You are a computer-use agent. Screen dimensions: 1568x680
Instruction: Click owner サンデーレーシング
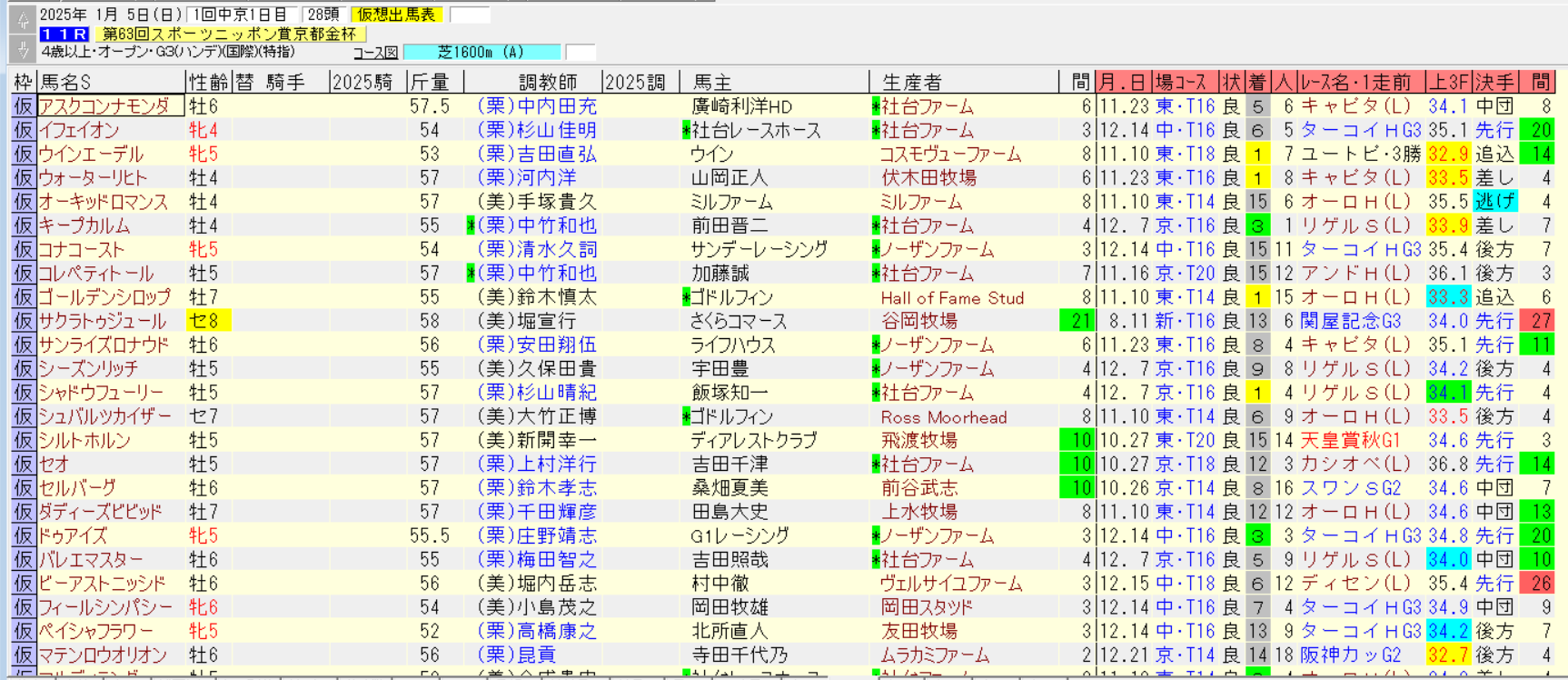759,249
